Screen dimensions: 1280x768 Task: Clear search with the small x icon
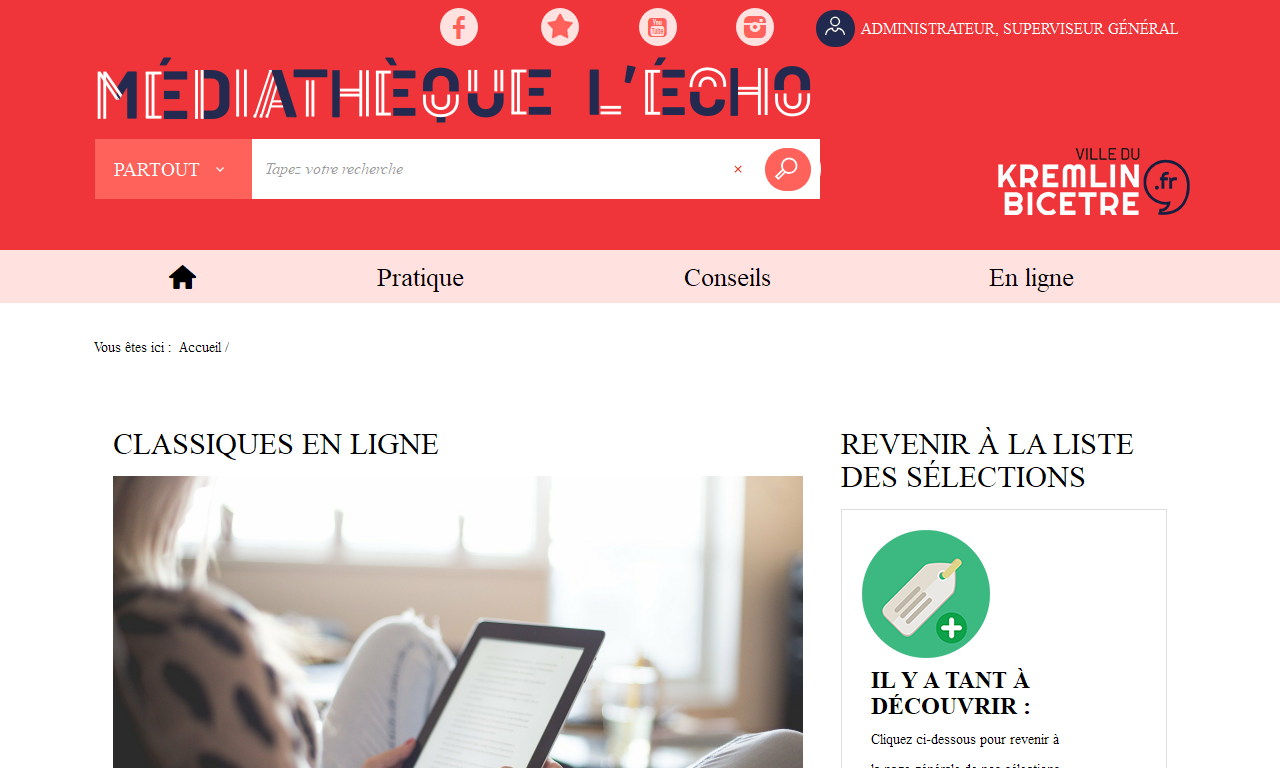click(738, 169)
